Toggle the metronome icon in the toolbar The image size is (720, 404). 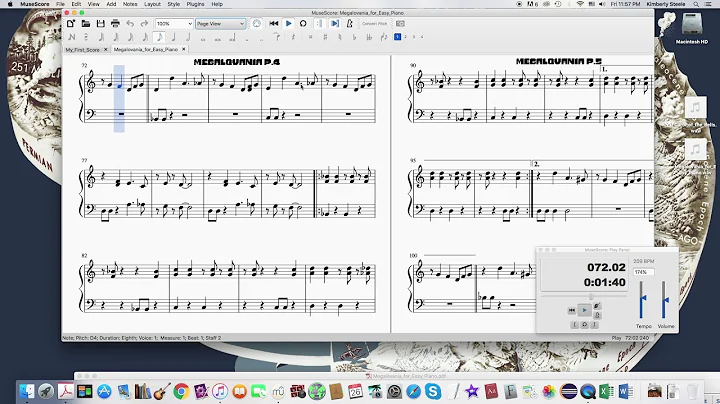pos(349,23)
